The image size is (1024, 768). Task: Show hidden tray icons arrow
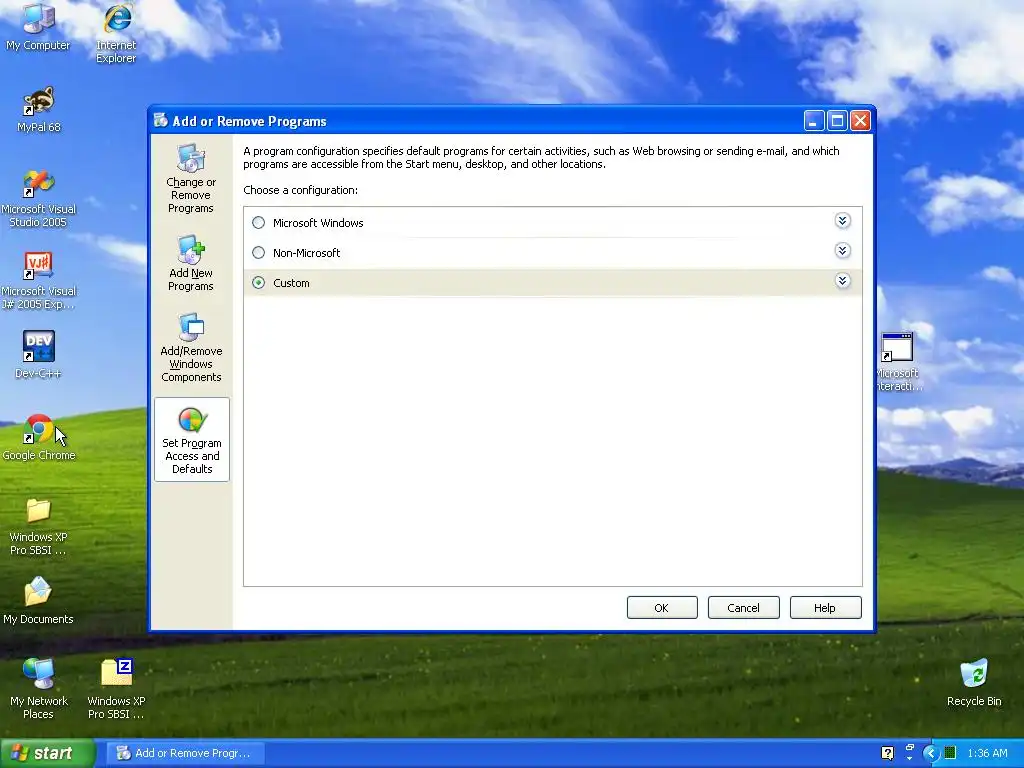tap(931, 753)
